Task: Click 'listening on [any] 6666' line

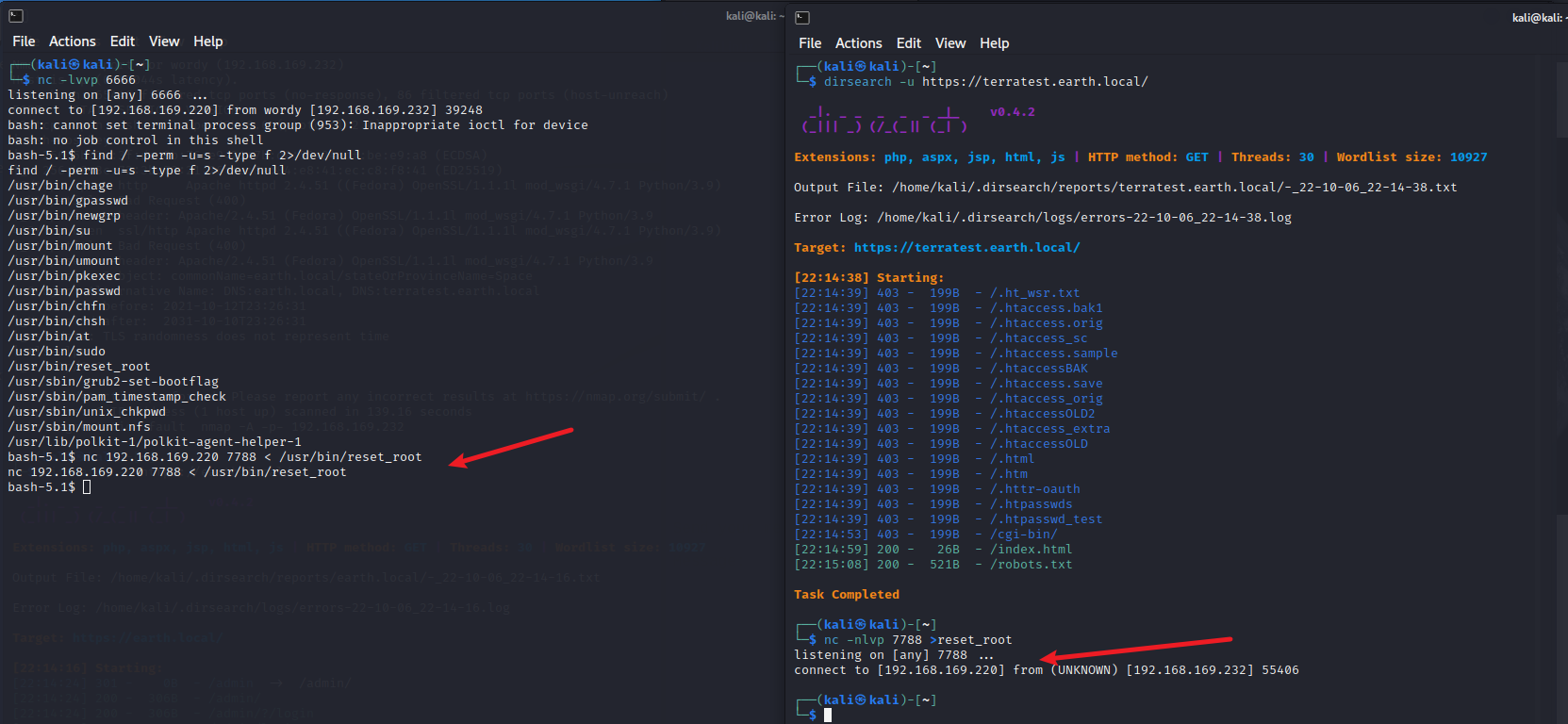Action: coord(107,95)
